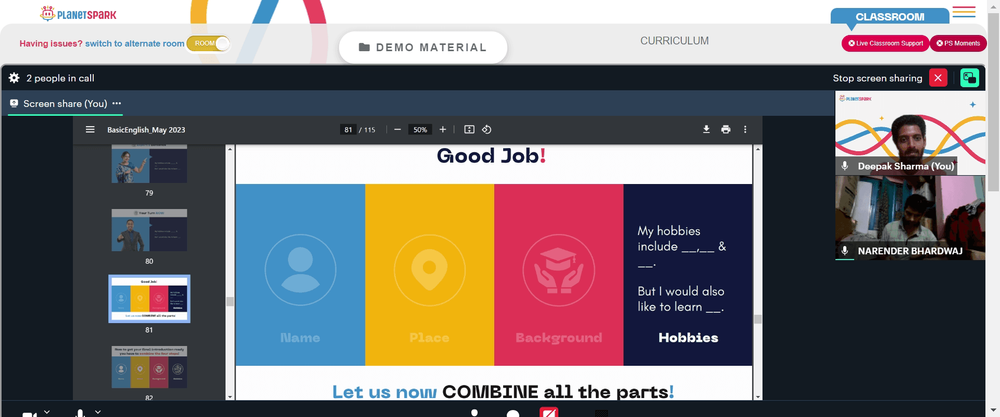This screenshot has height=417, width=1000.
Task: Download the PDF with download icon
Action: (707, 129)
